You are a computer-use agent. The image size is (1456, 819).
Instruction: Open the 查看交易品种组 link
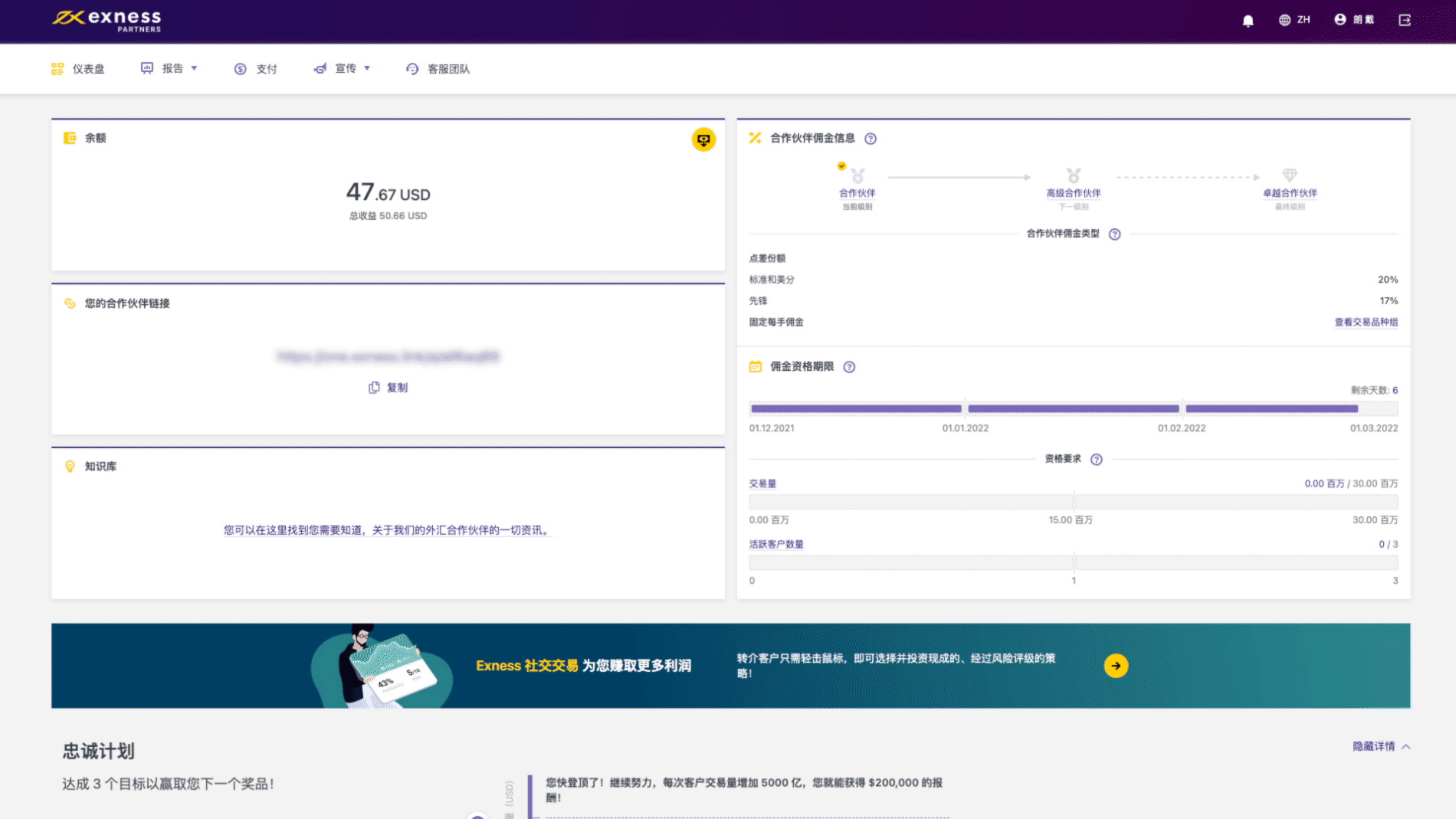(1366, 323)
